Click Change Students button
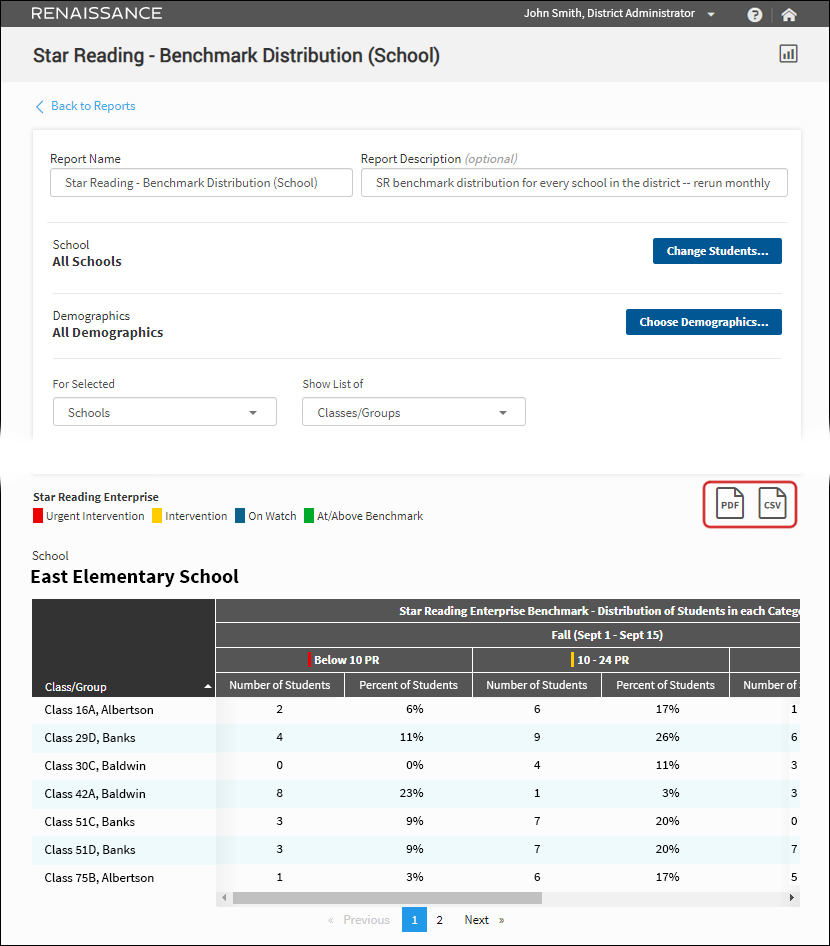Screen dimensions: 830x946 coord(717,251)
